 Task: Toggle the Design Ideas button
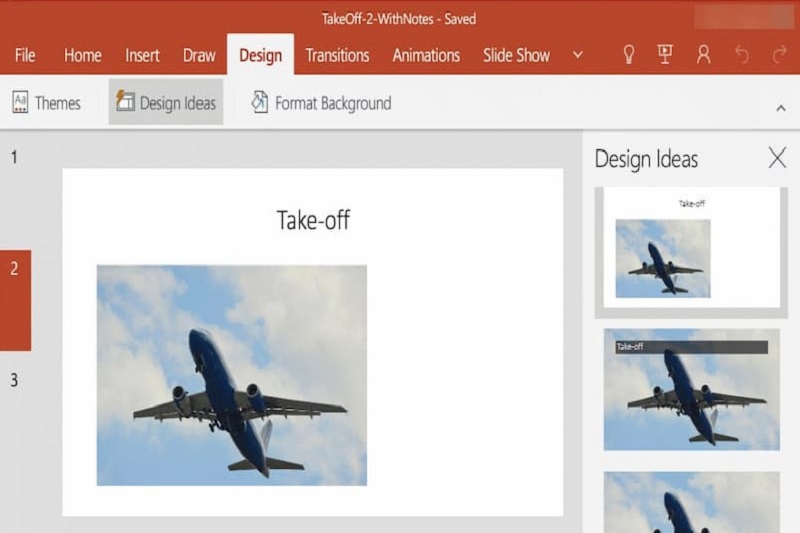166,103
